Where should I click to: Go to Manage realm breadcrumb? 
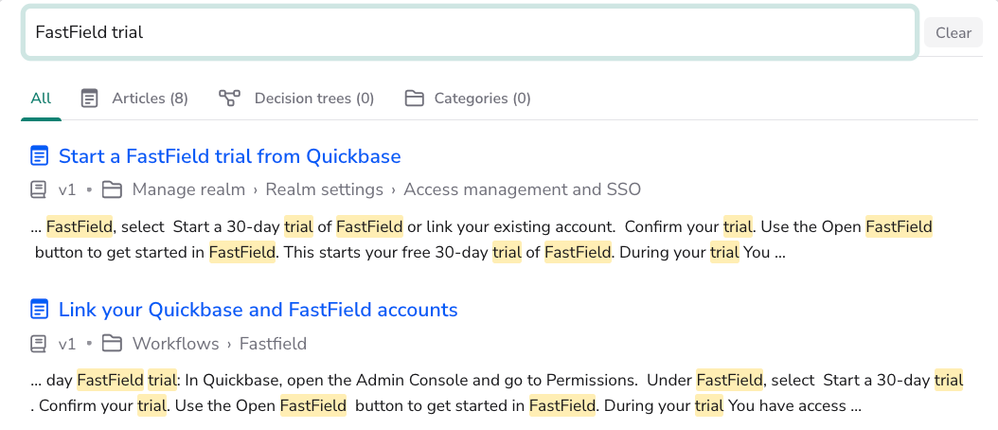click(x=188, y=190)
